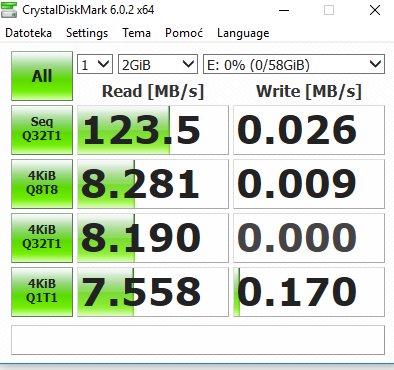Open the Tema menu
The height and width of the screenshot is (370, 394).
tap(136, 33)
